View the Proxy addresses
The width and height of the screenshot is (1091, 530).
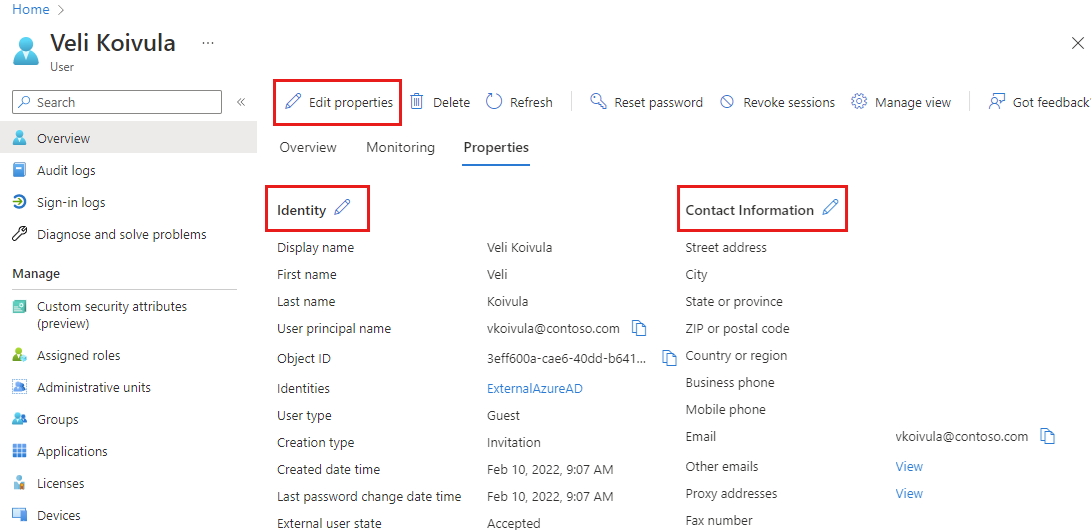tap(909, 493)
